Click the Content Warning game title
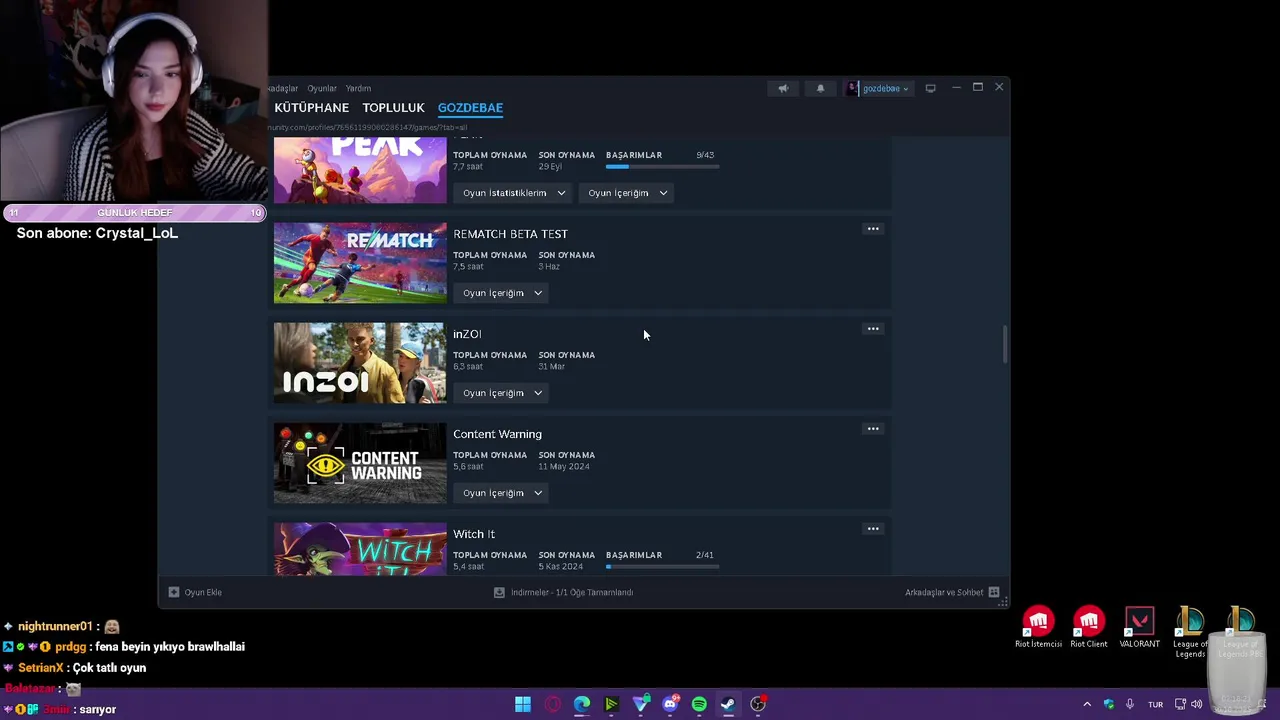The width and height of the screenshot is (1280, 720). pyautogui.click(x=497, y=434)
